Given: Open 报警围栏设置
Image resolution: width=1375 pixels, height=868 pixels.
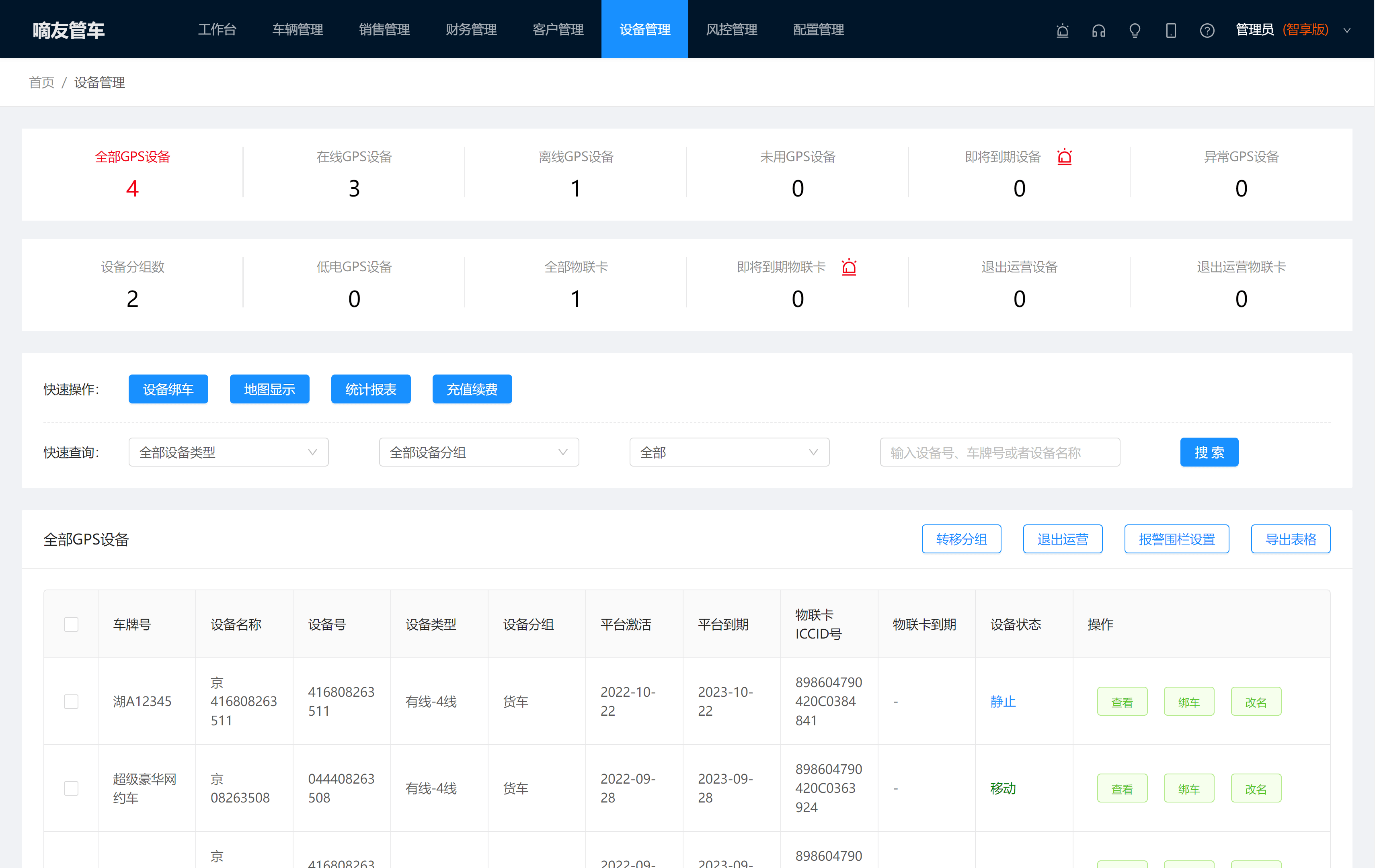Looking at the screenshot, I should (x=1177, y=539).
